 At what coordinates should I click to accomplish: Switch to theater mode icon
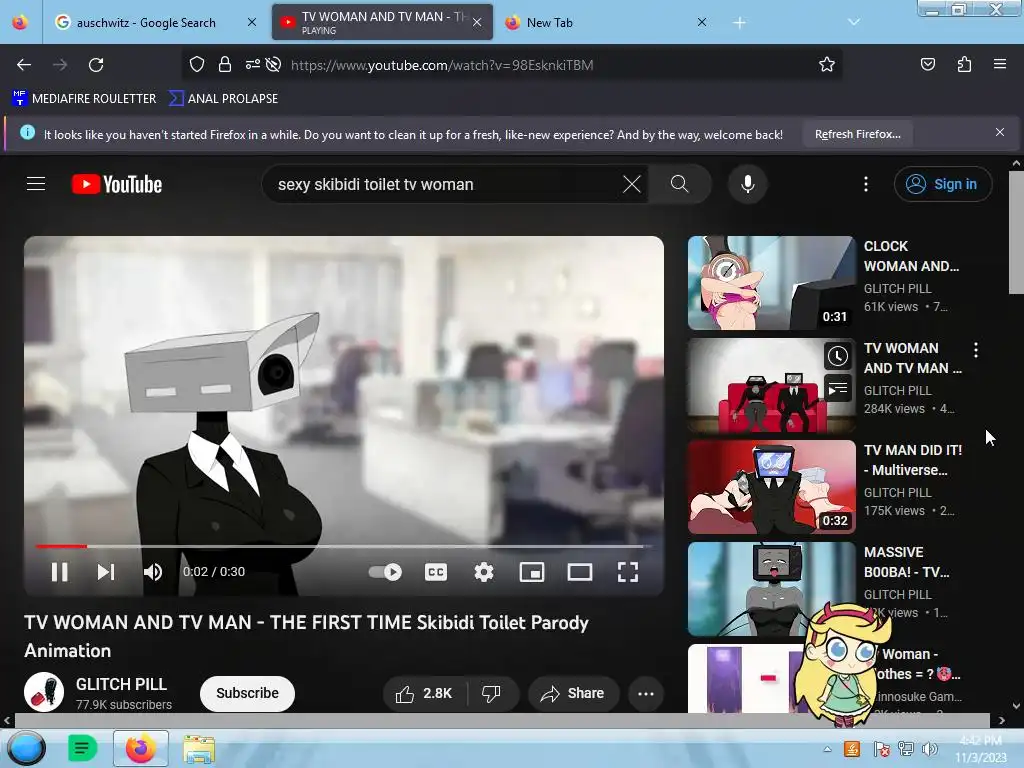(x=580, y=572)
